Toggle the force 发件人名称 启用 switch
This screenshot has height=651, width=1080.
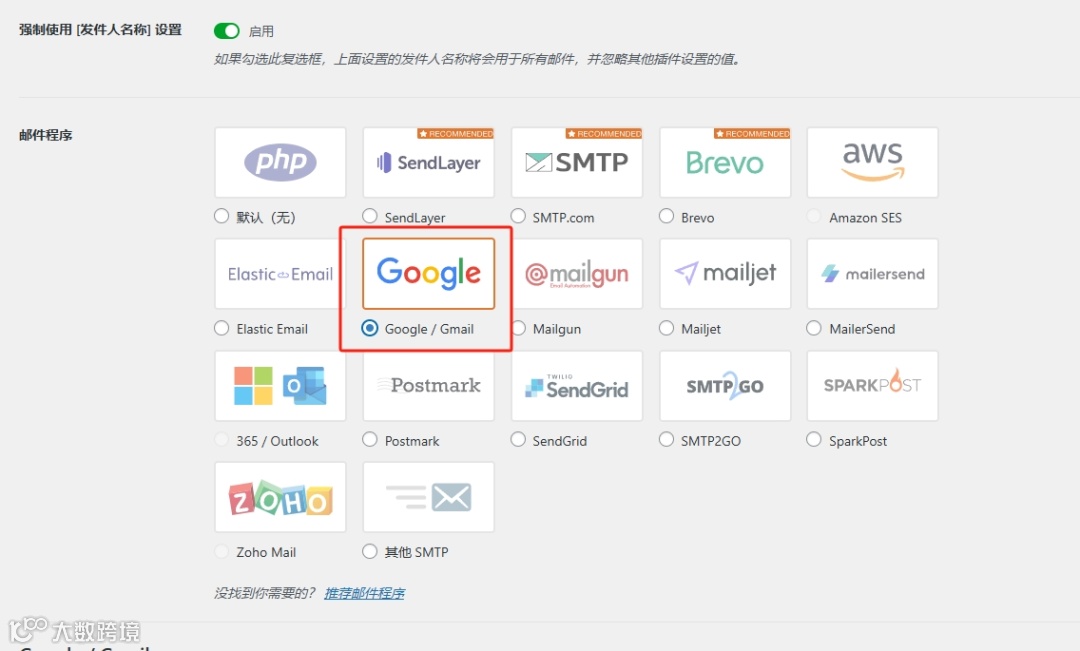tap(227, 31)
